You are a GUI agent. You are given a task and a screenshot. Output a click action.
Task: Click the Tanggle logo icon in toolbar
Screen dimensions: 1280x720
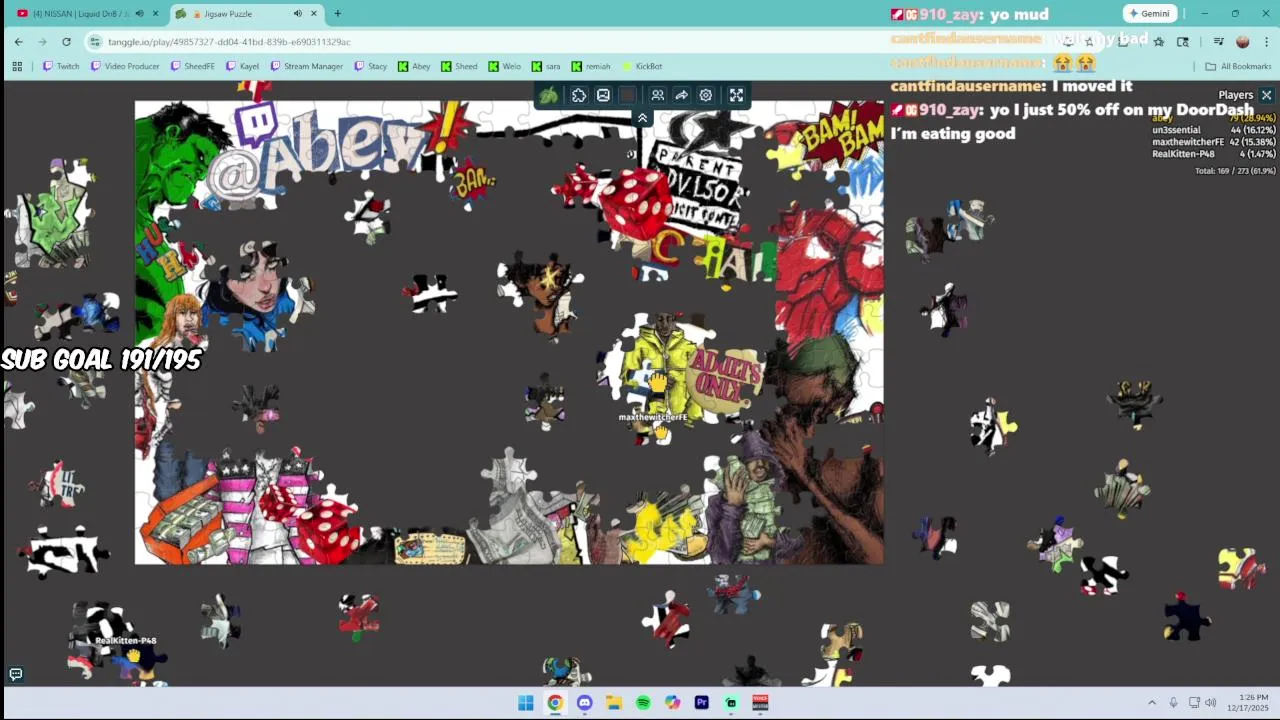point(548,95)
